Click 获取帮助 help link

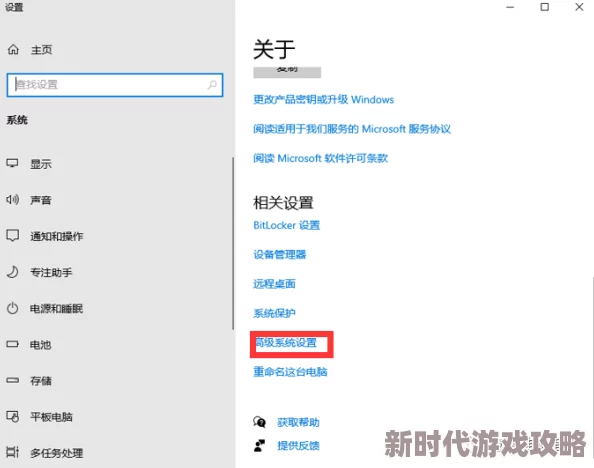point(298,422)
